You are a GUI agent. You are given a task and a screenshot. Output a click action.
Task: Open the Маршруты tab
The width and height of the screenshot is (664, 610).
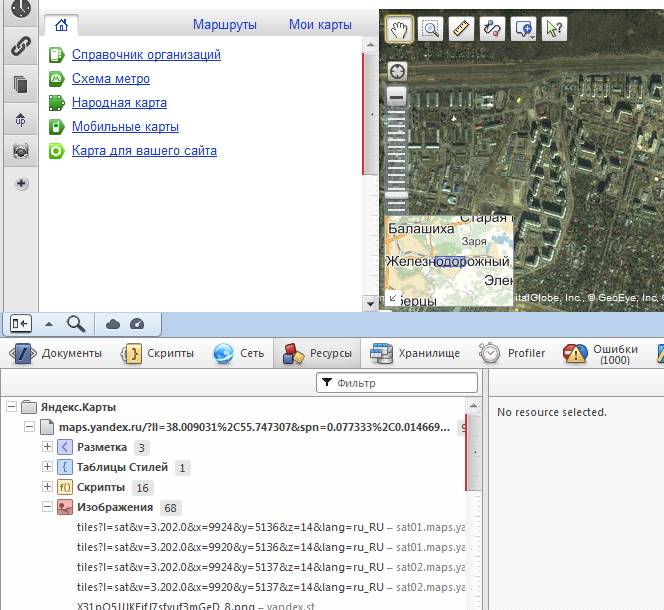[224, 24]
